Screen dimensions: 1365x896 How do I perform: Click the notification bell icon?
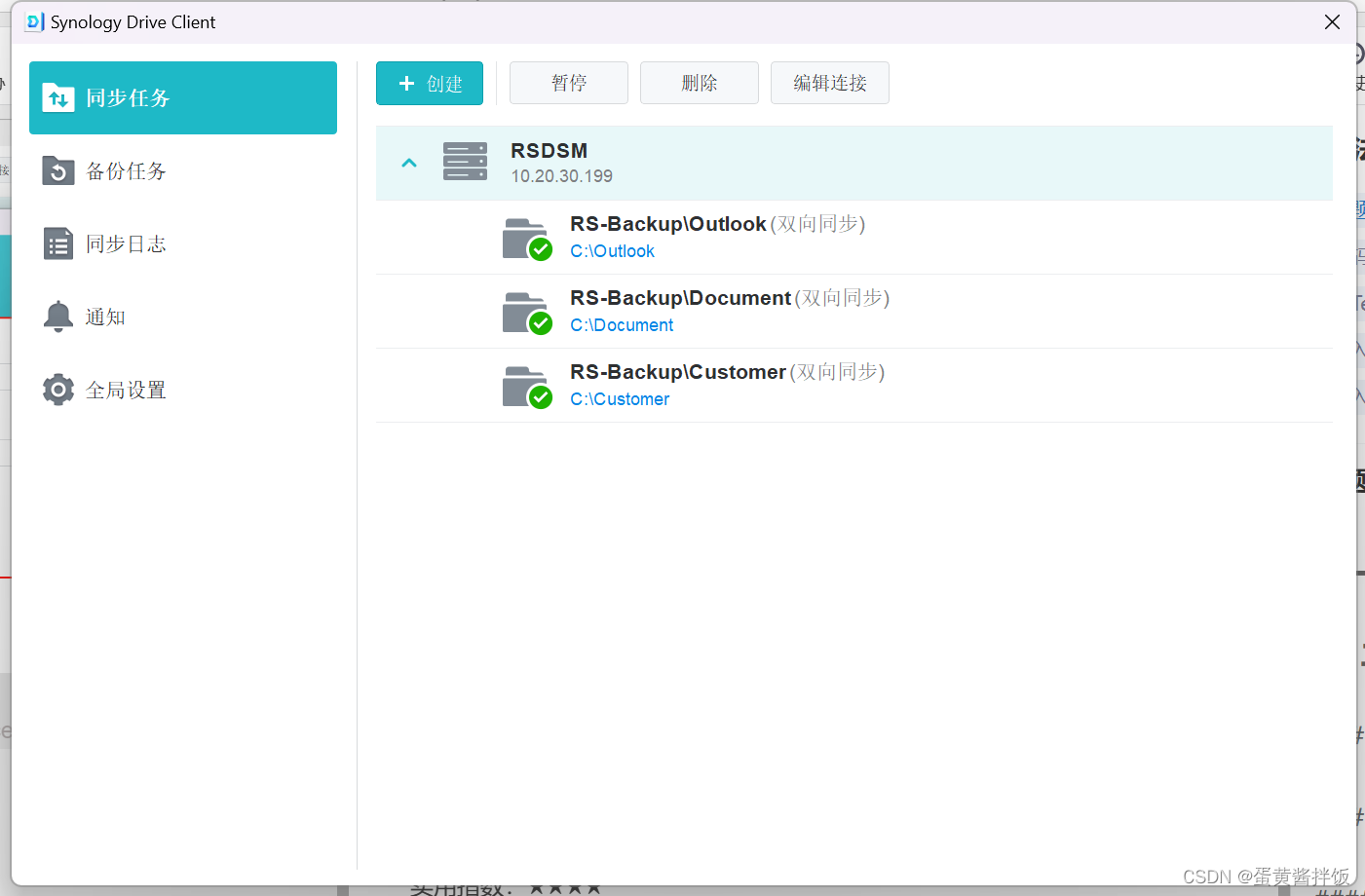pyautogui.click(x=58, y=317)
